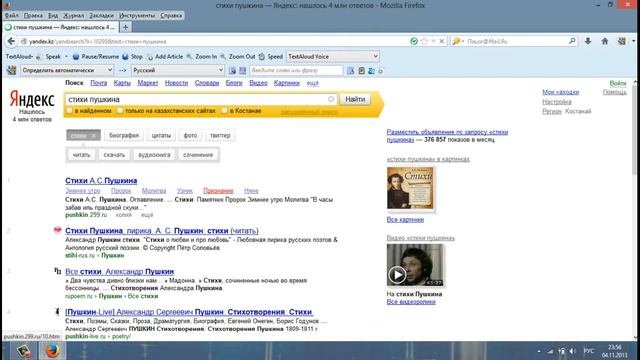Open the 'Все картинки' link
The height and width of the screenshot is (360, 640).
[405, 220]
